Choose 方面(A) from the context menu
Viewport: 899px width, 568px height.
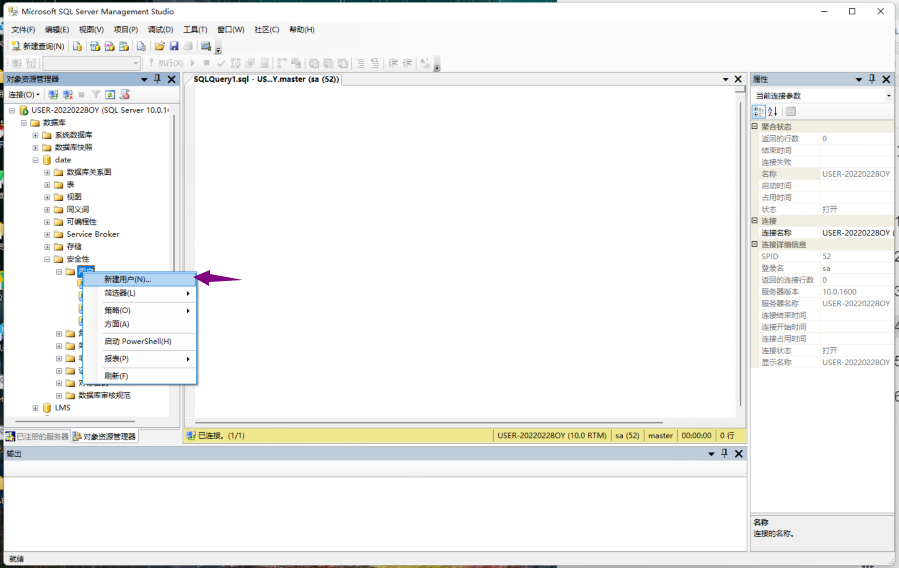click(x=139, y=324)
